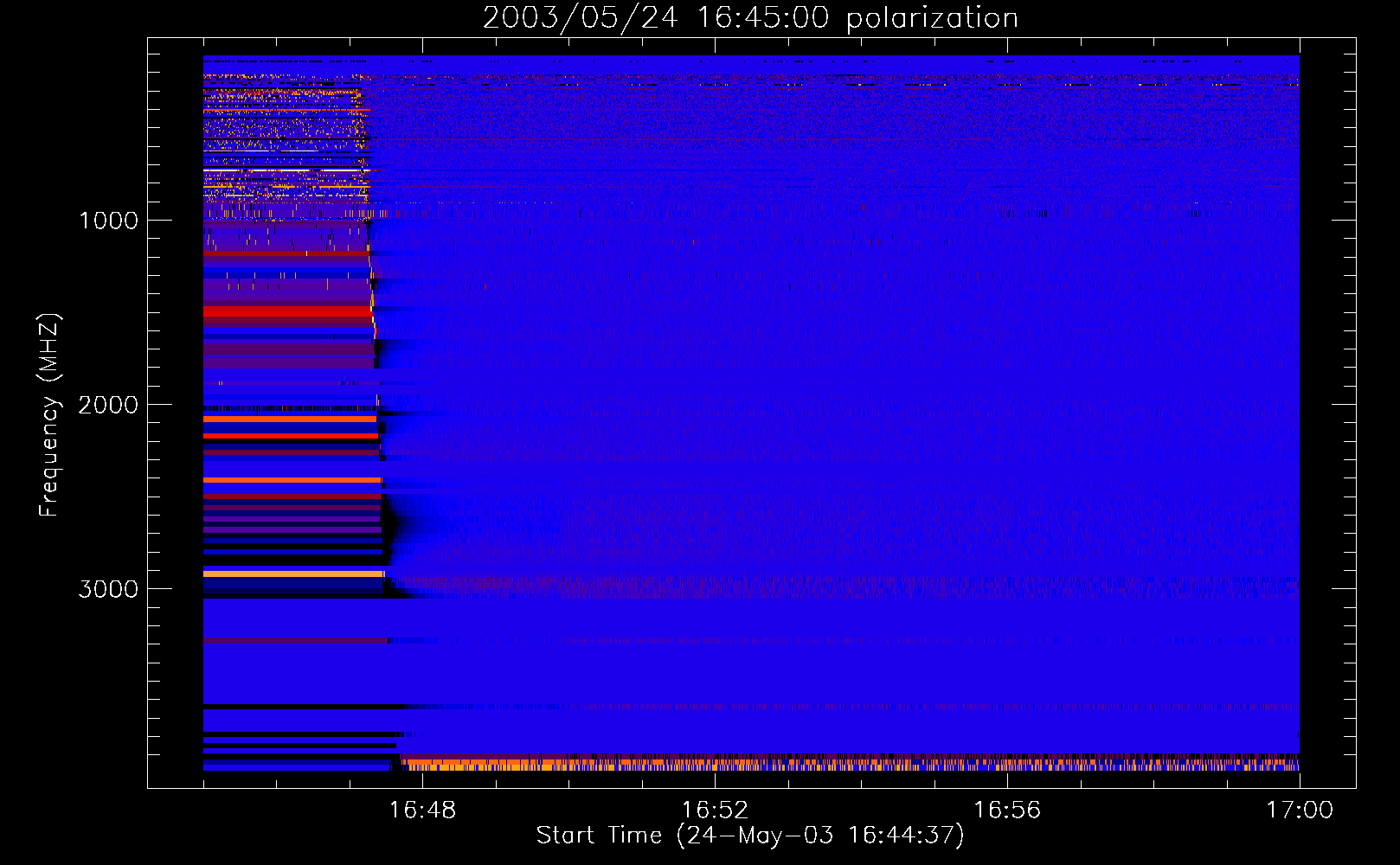This screenshot has height=865, width=1400.
Task: Click the '16:48' time tick label
Action: pos(422,811)
